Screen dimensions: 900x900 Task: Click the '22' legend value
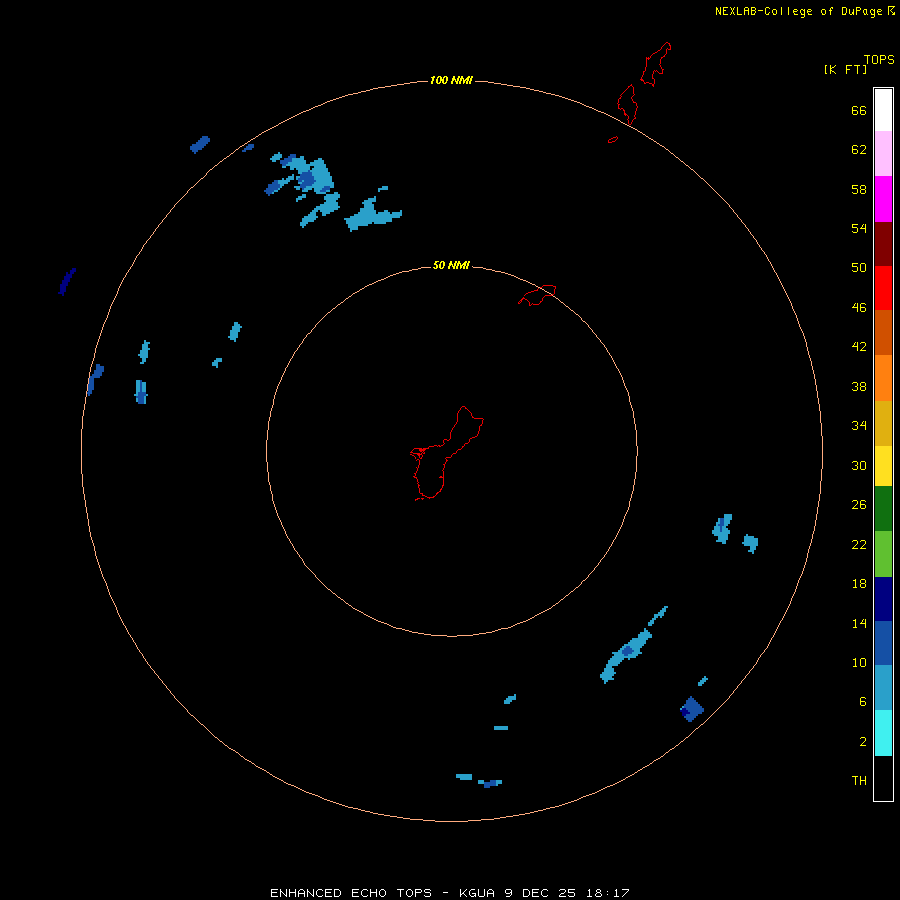pos(859,544)
